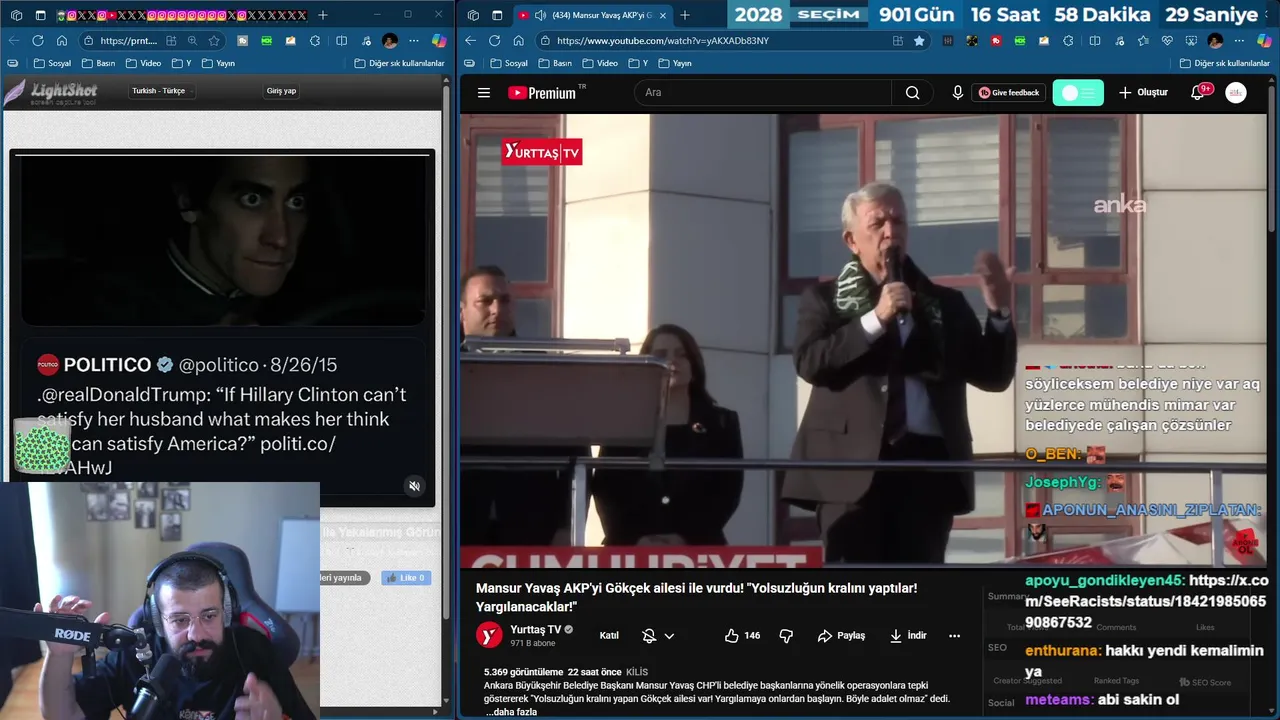Expand description with ...daha fazla
Image resolution: width=1280 pixels, height=720 pixels.
pos(511,712)
